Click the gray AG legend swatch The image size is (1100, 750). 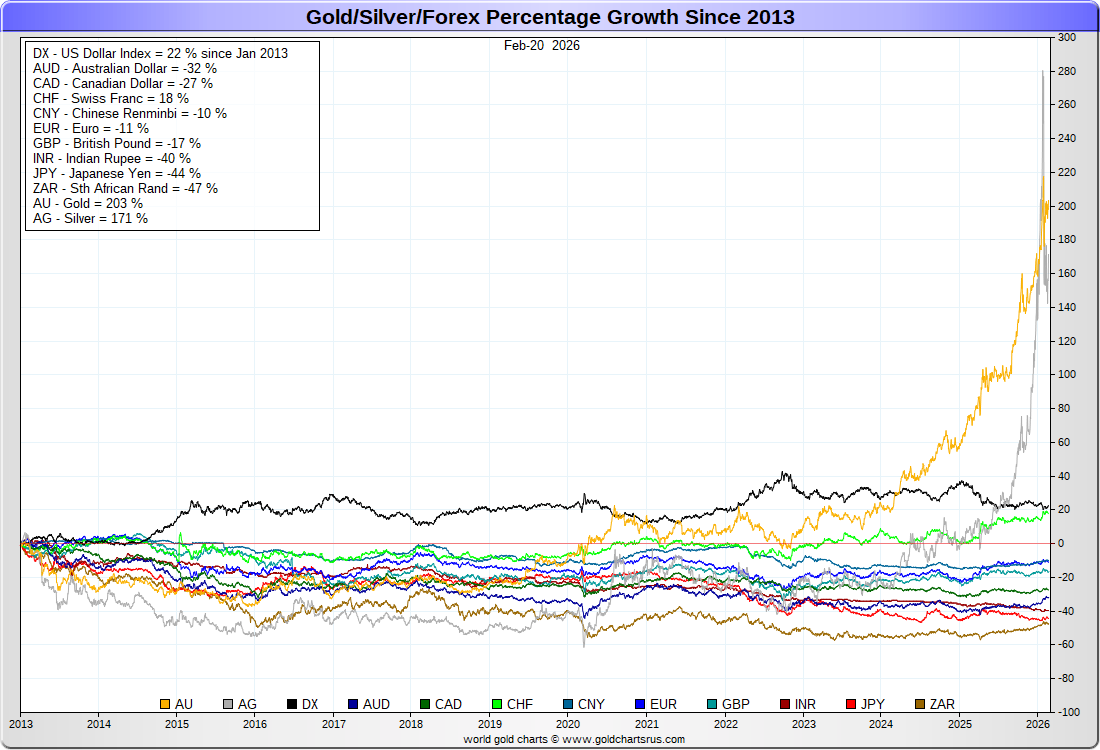[x=228, y=704]
